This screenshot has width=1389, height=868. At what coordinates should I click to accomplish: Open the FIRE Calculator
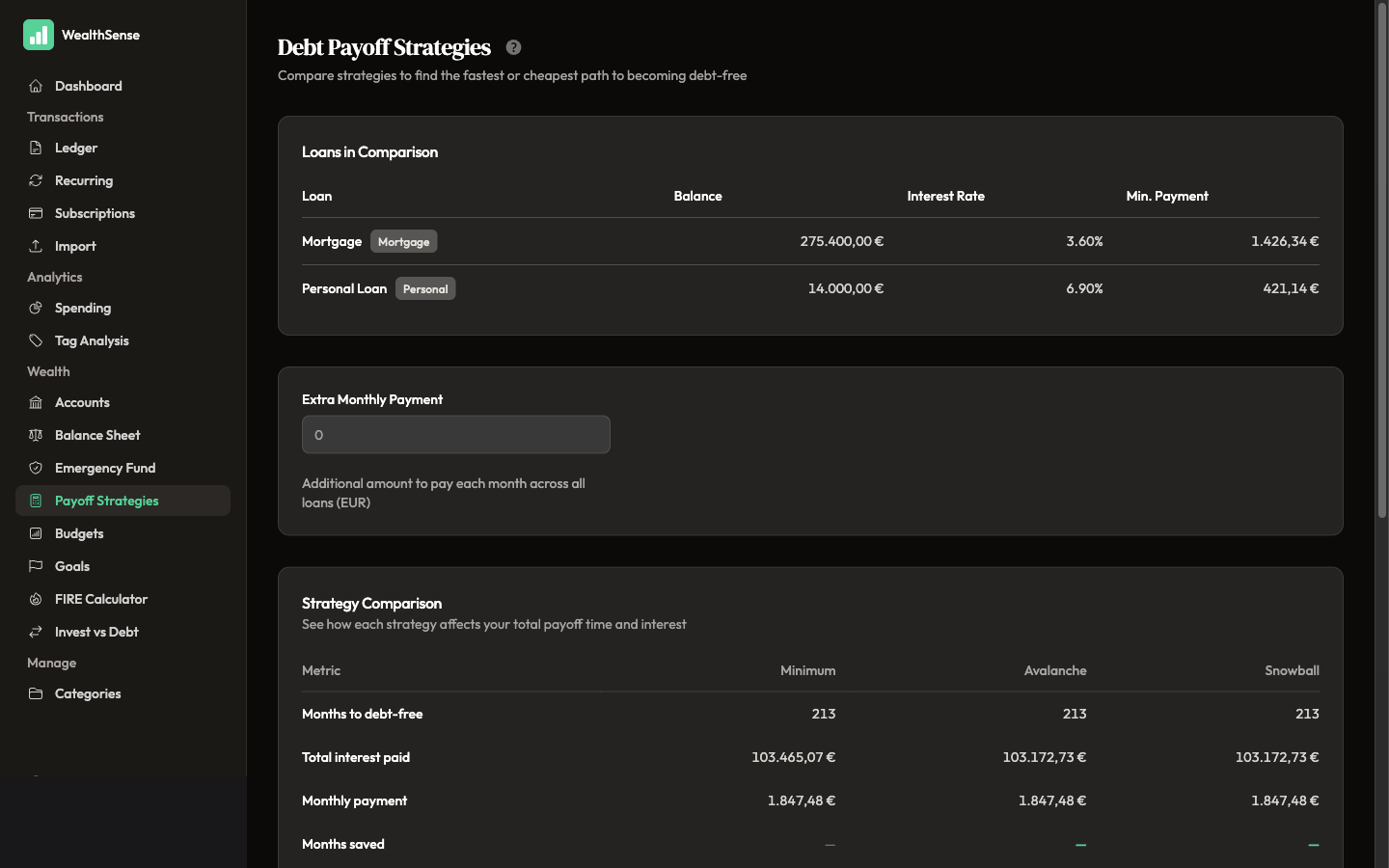pyautogui.click(x=123, y=599)
